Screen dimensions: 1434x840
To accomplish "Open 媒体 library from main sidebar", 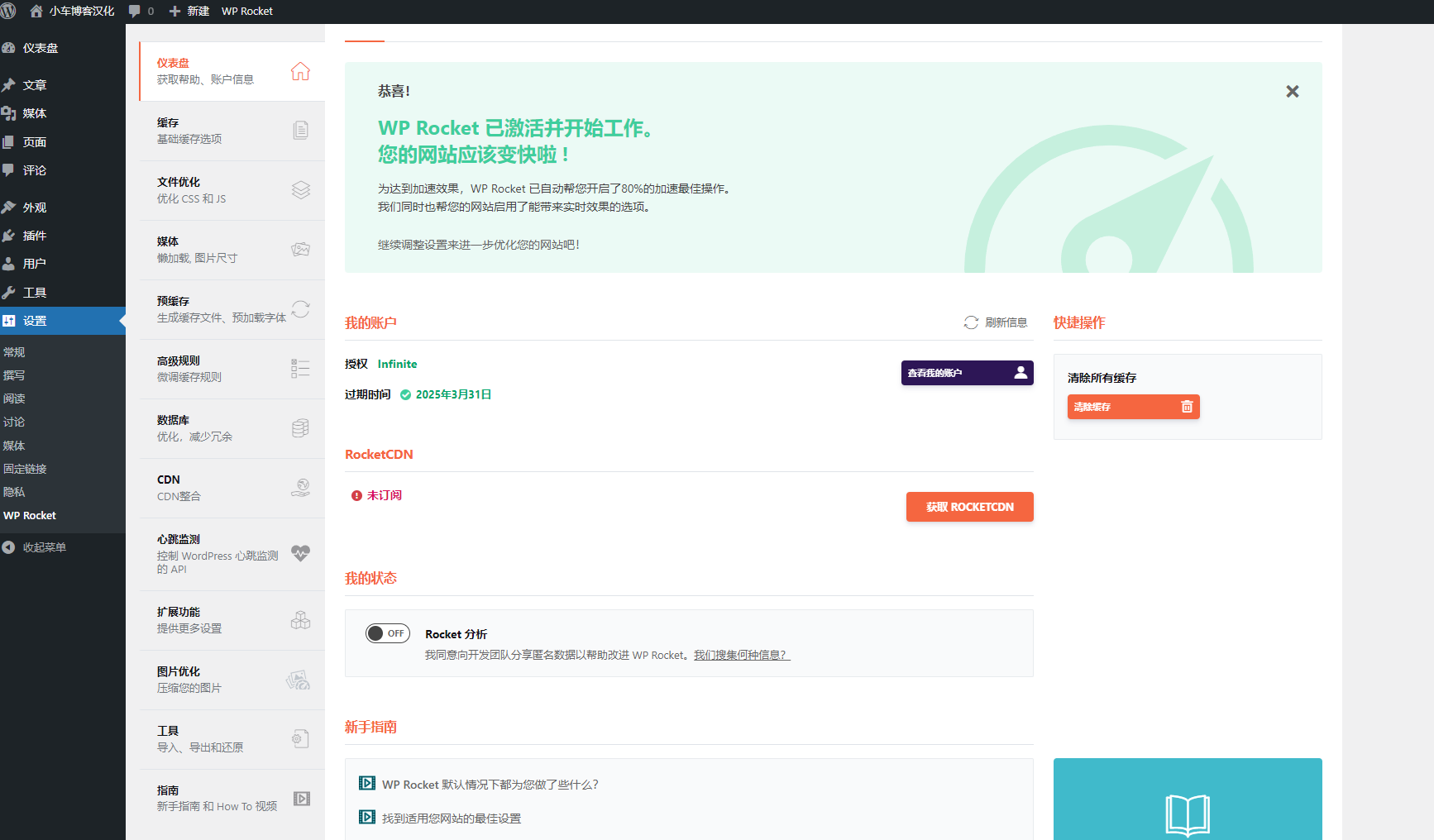I will click(63, 113).
